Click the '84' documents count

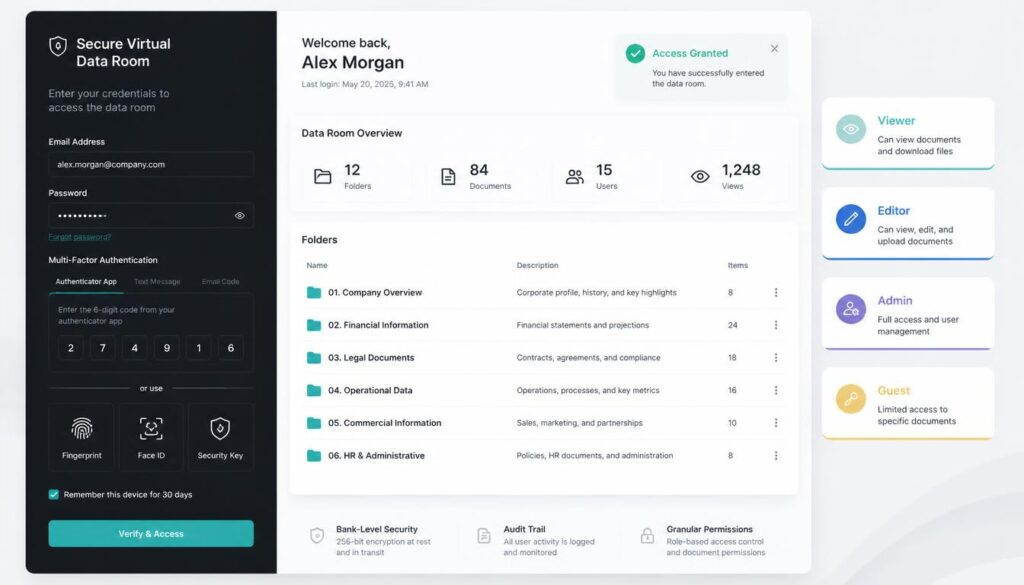(479, 170)
